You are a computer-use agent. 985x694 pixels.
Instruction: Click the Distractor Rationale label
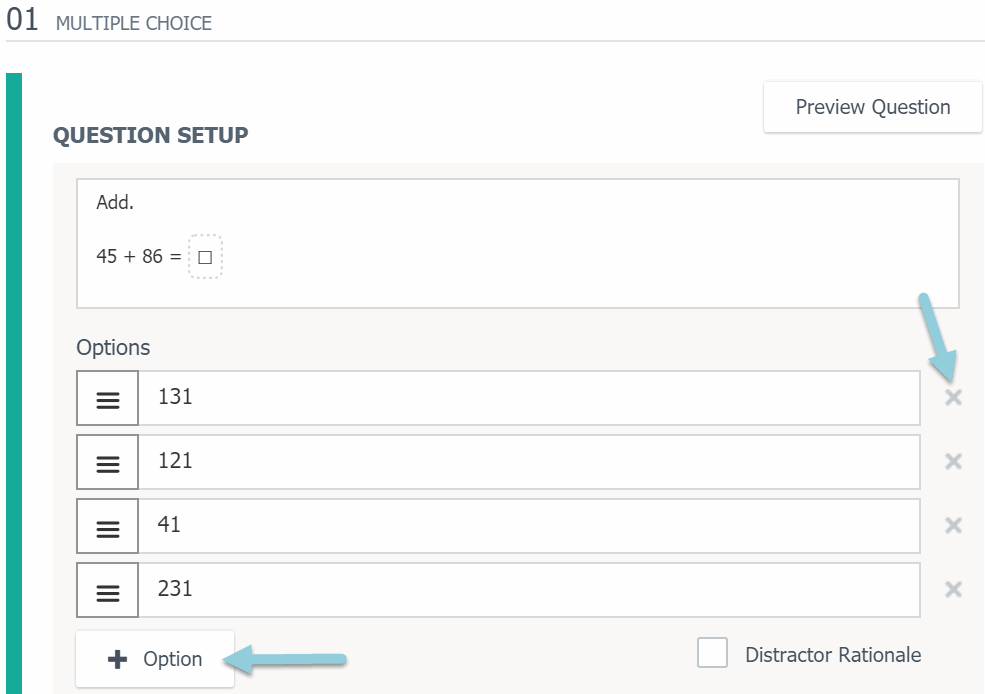pyautogui.click(x=833, y=655)
